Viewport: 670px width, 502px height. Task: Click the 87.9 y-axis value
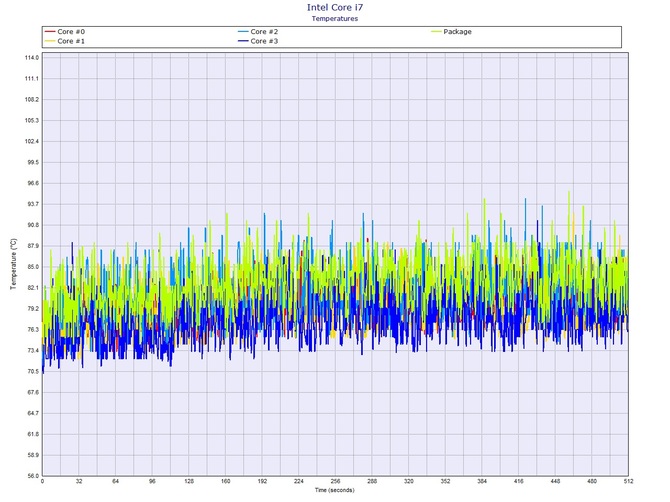[x=33, y=246]
